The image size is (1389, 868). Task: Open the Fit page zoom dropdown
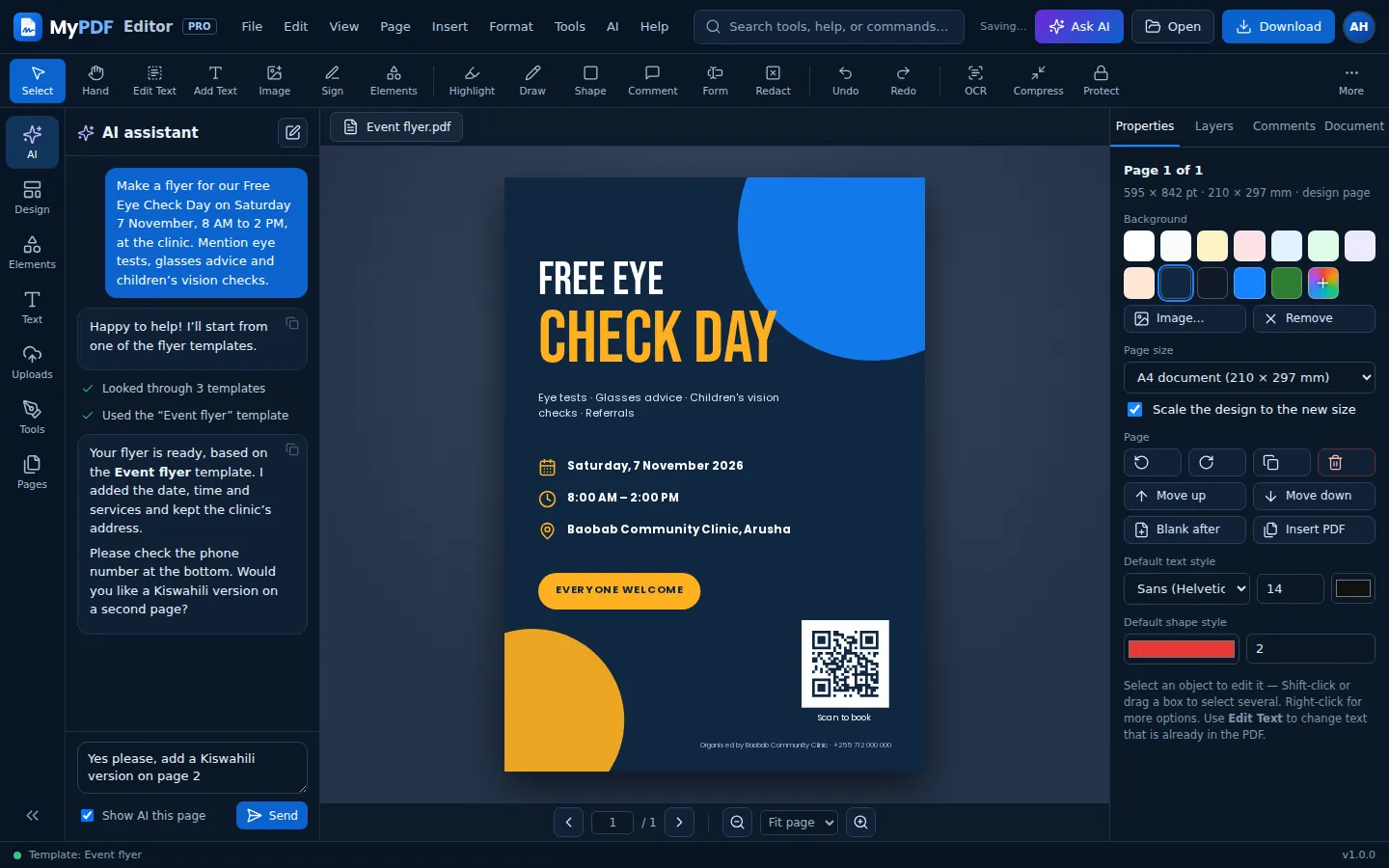click(x=799, y=822)
